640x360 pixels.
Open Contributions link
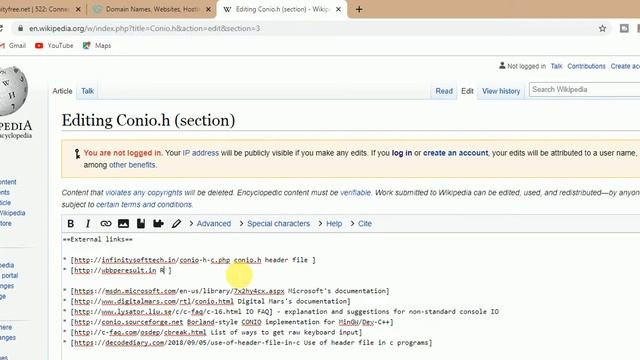(x=586, y=66)
